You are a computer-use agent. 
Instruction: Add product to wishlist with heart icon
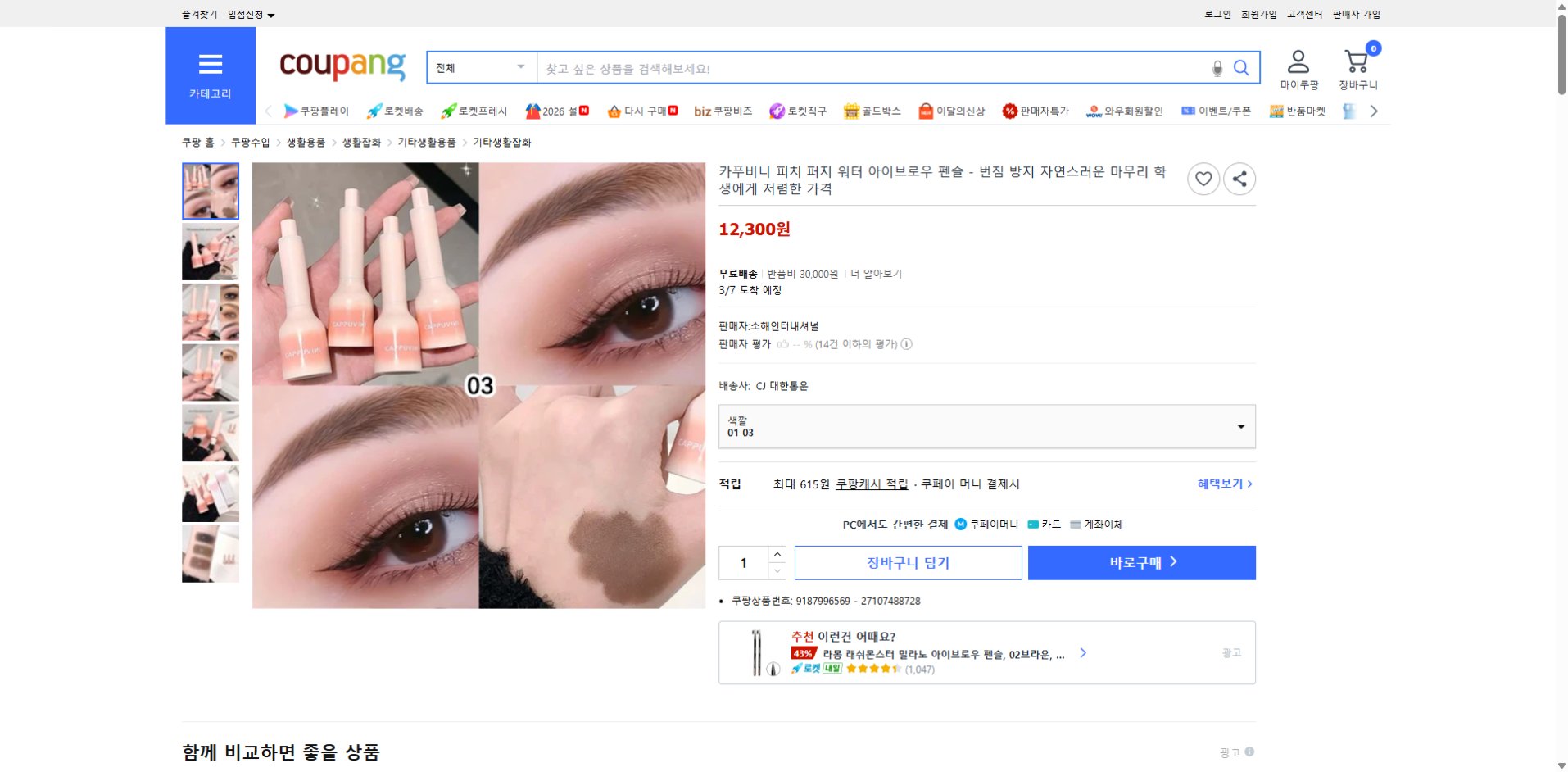coord(1203,179)
